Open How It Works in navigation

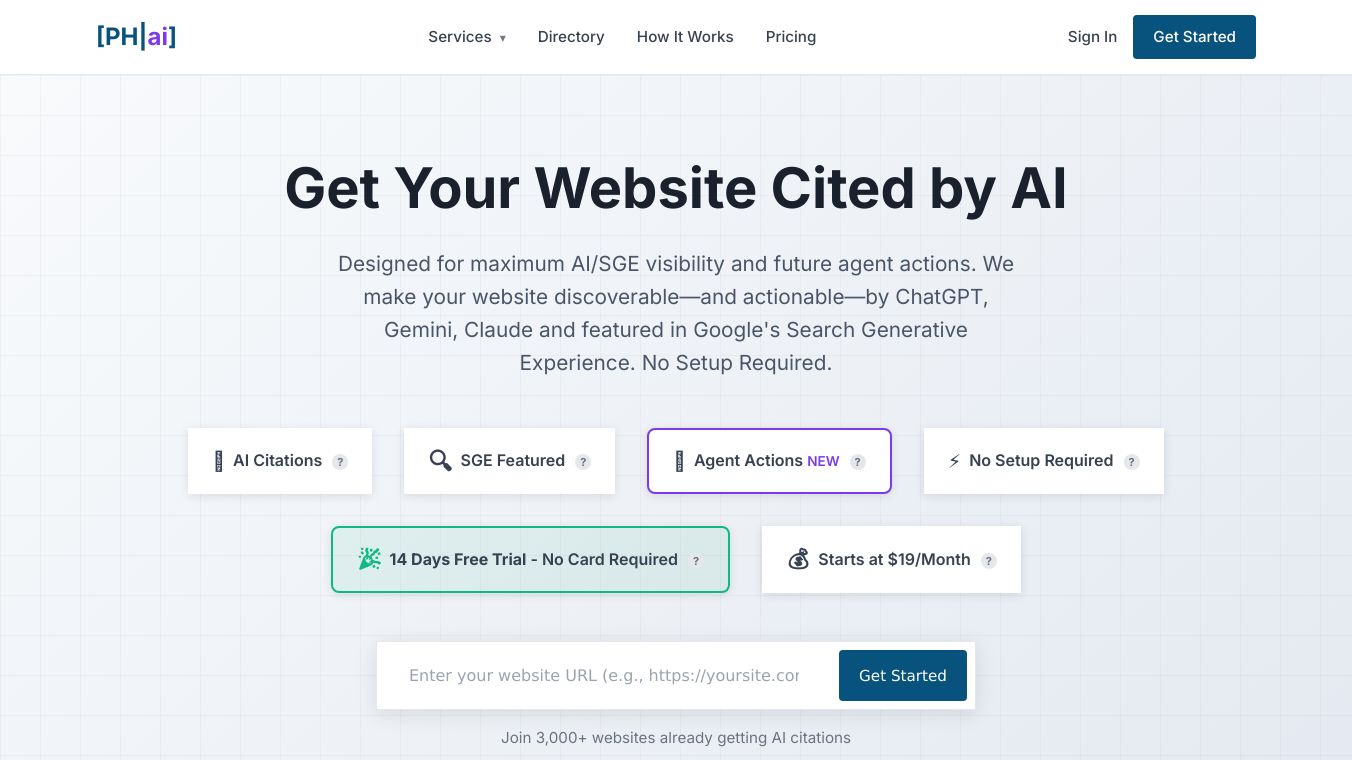685,37
